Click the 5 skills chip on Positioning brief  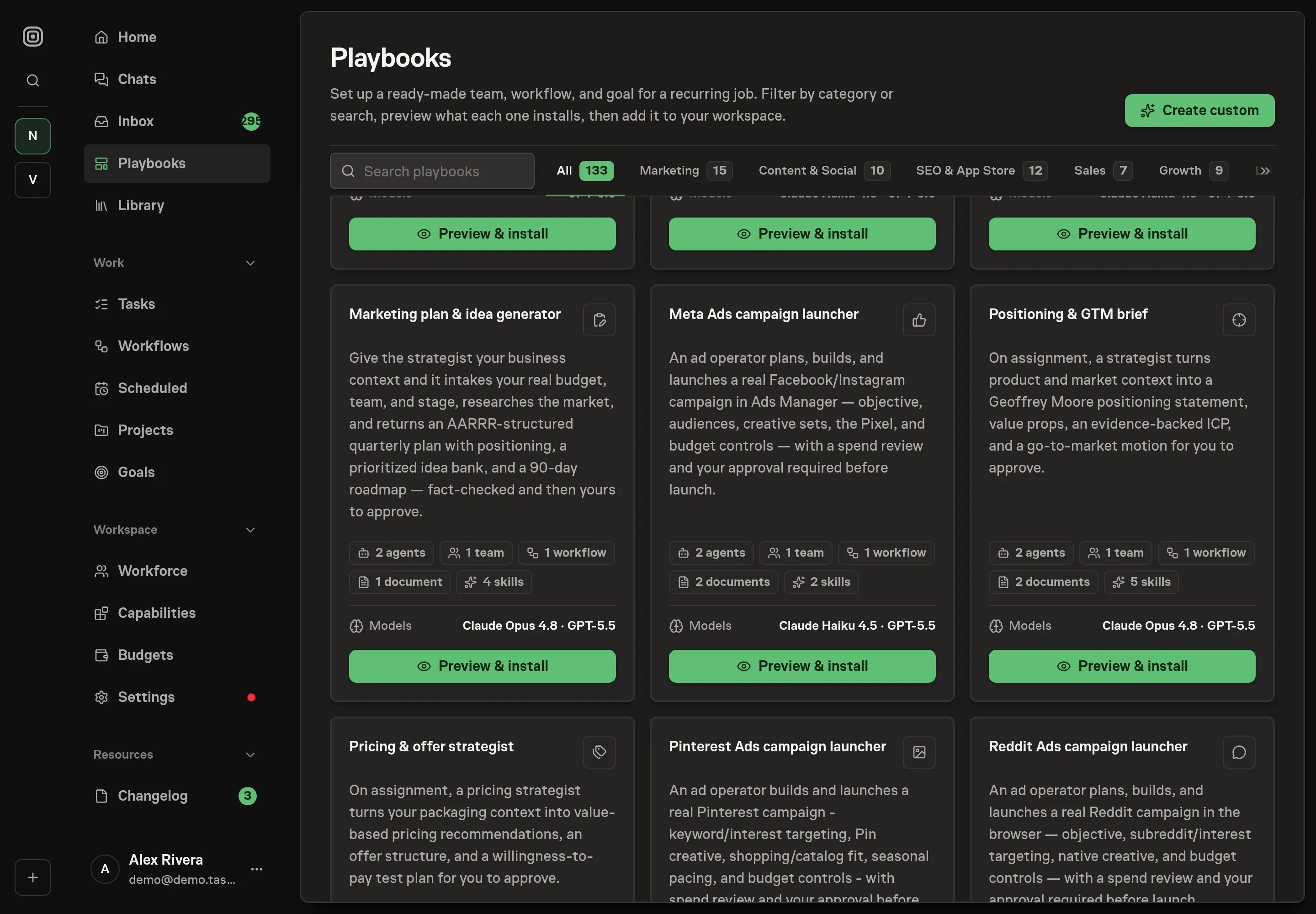tap(1141, 582)
